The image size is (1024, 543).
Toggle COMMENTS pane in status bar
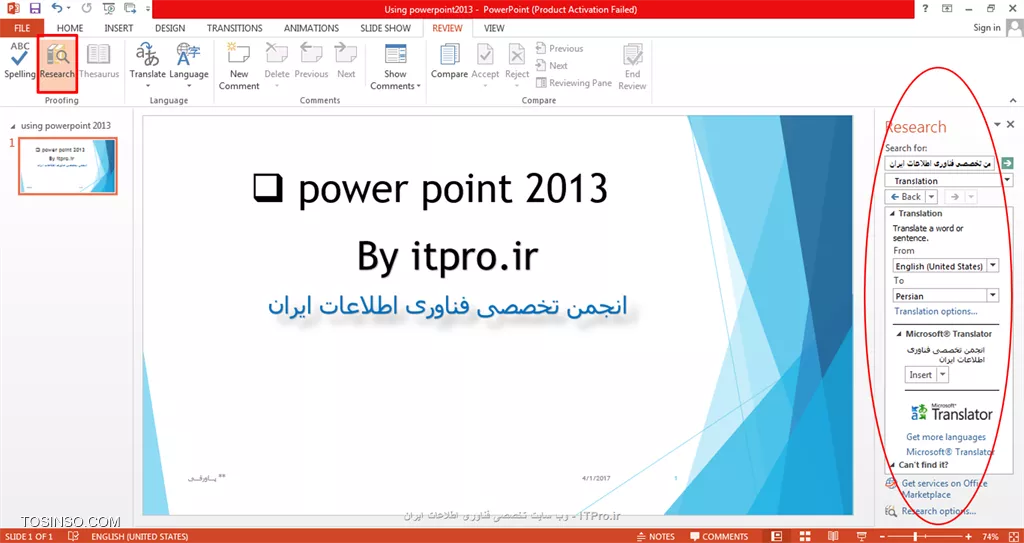pos(718,536)
